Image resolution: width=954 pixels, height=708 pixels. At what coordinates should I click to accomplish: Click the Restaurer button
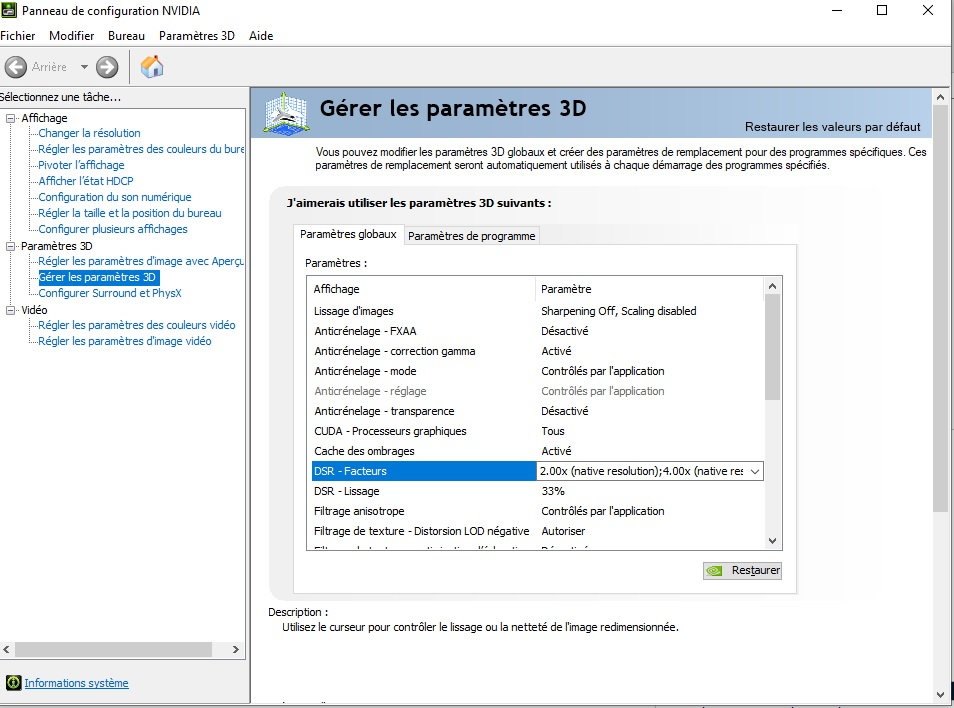(x=742, y=571)
